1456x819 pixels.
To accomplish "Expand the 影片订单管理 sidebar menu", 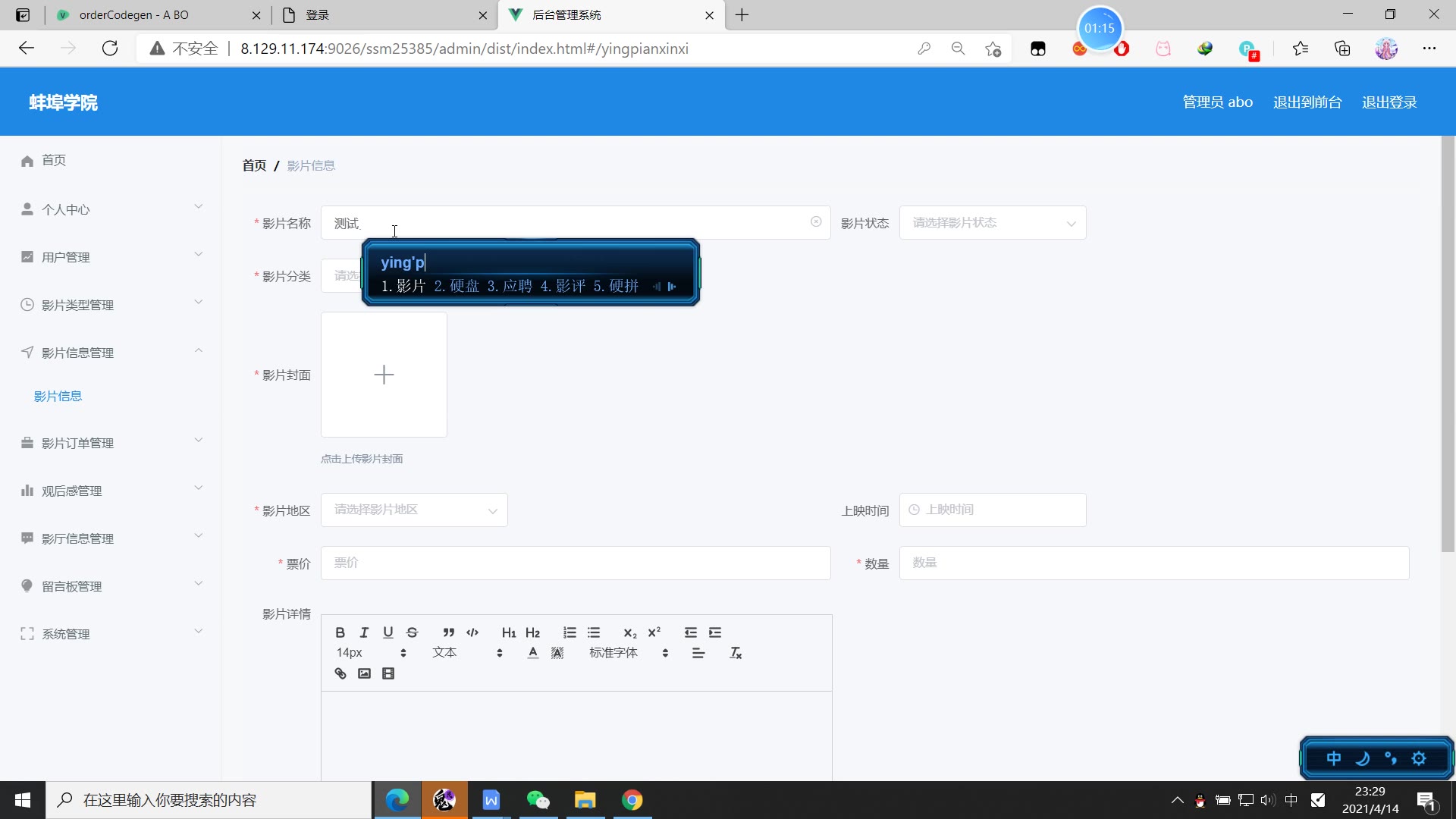I will (111, 443).
